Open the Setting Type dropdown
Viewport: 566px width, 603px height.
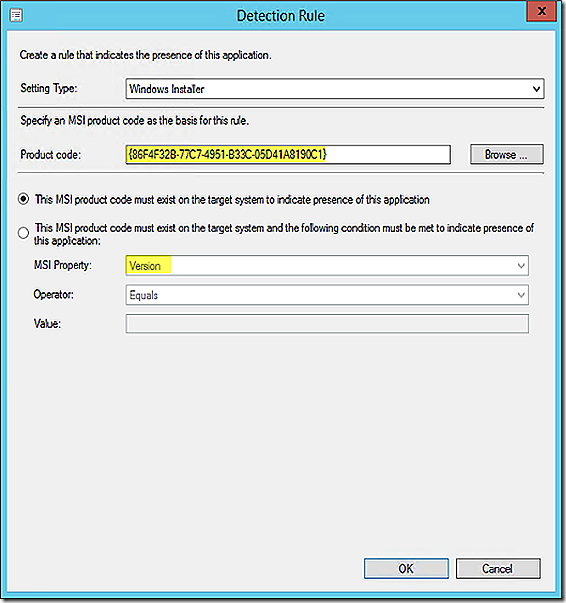click(x=335, y=89)
